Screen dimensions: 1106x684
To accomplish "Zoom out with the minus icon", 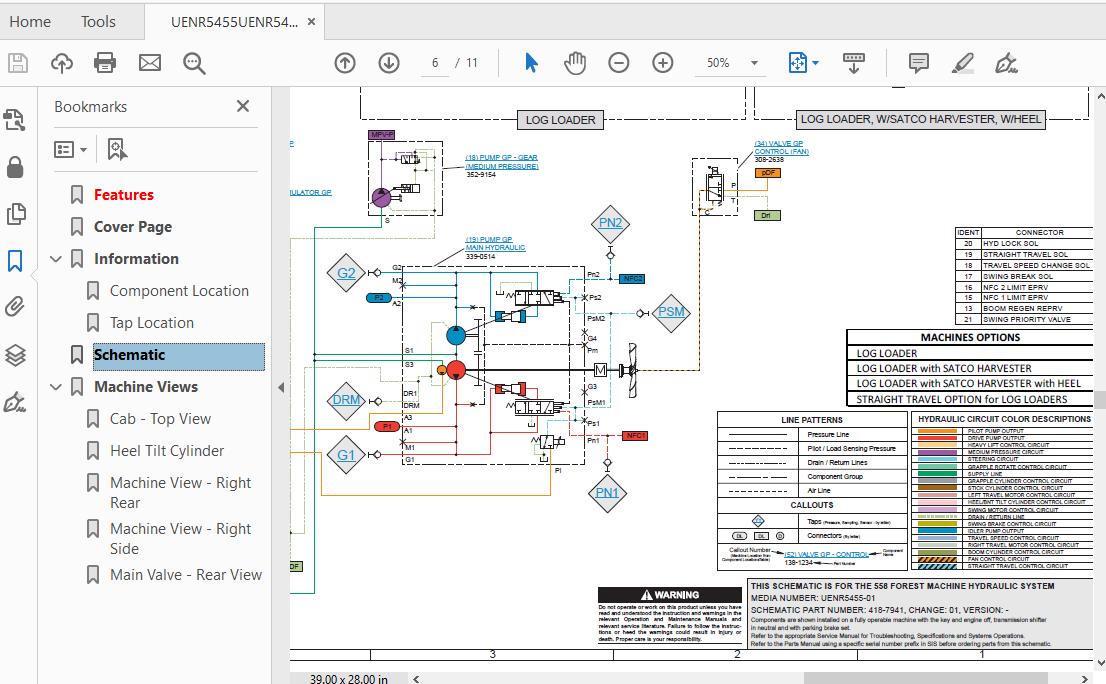I will [619, 63].
